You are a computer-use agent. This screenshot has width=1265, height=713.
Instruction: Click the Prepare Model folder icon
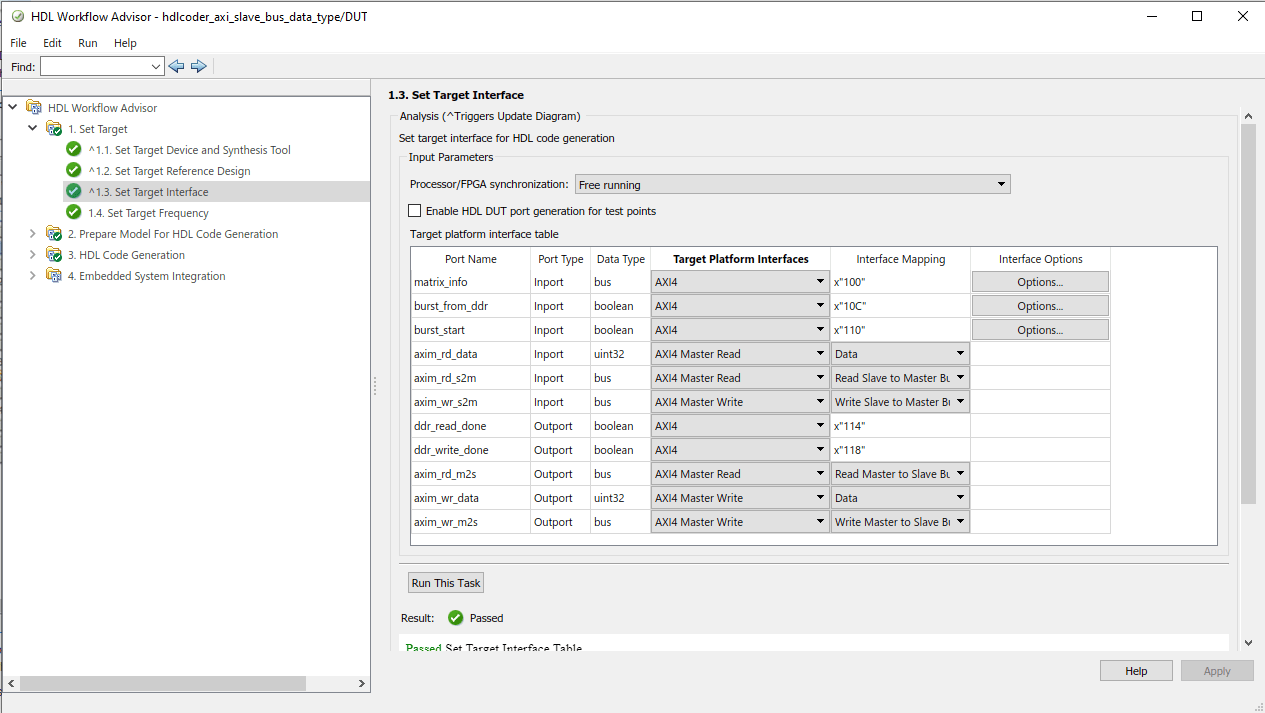point(54,234)
